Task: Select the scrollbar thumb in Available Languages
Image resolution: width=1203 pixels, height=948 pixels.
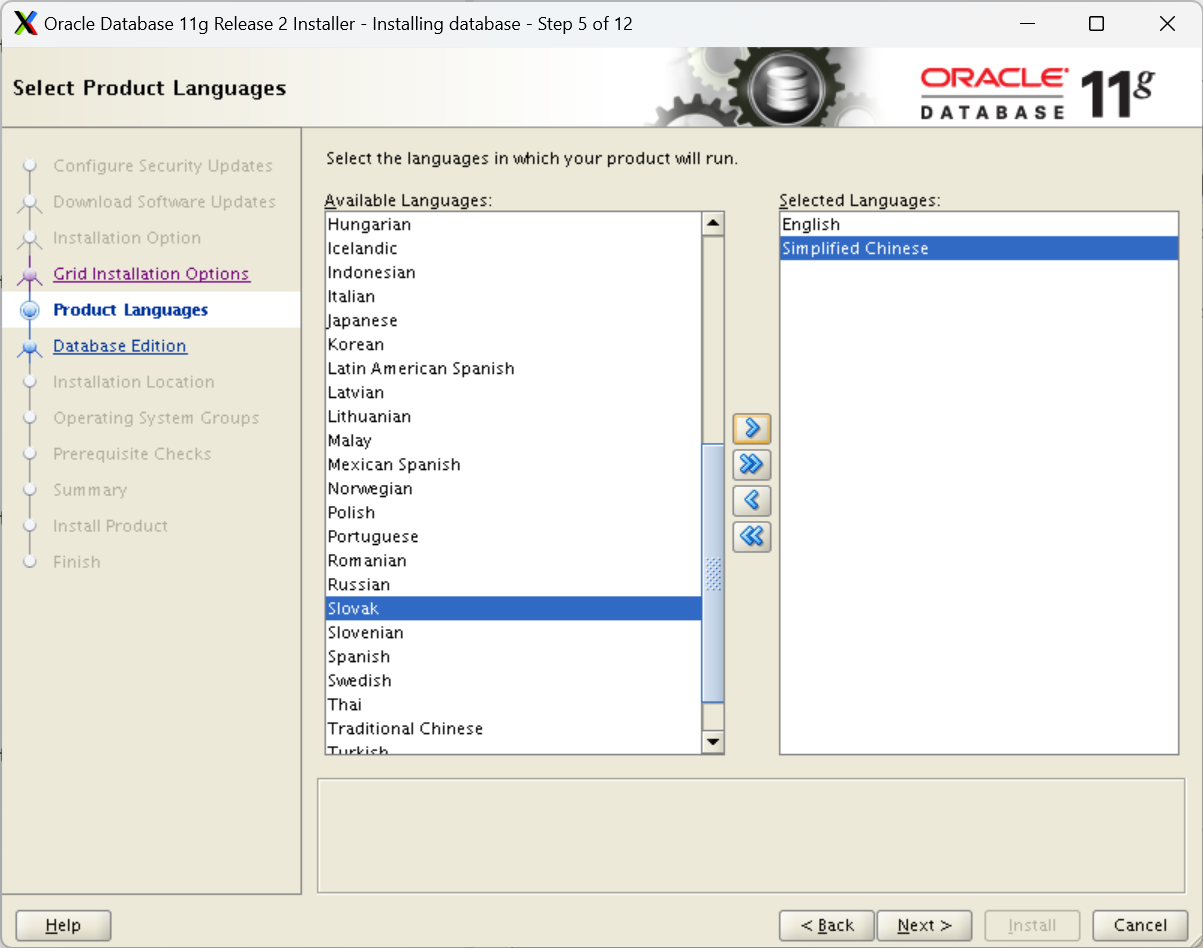Action: pos(713,574)
